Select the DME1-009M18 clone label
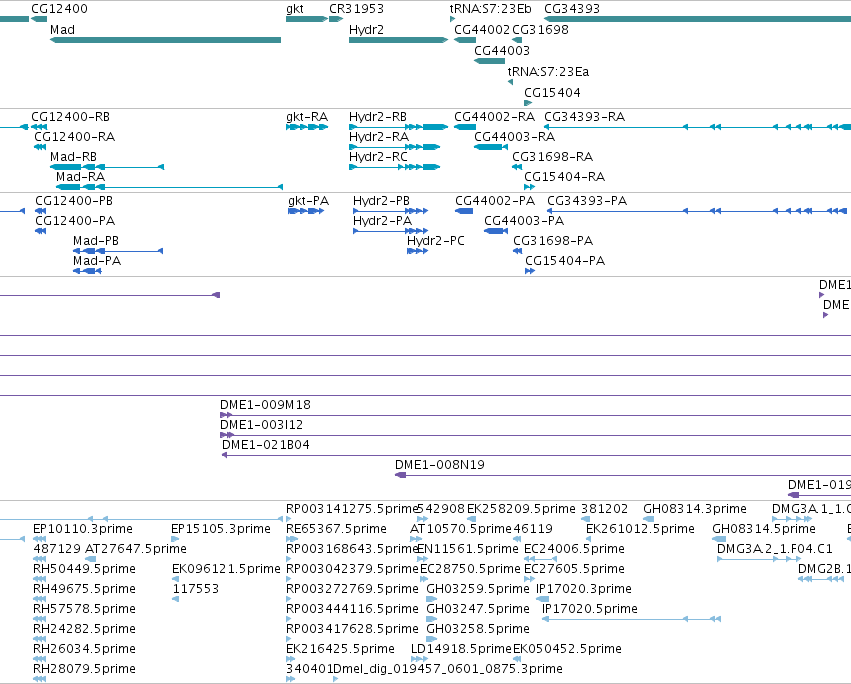 pos(265,405)
